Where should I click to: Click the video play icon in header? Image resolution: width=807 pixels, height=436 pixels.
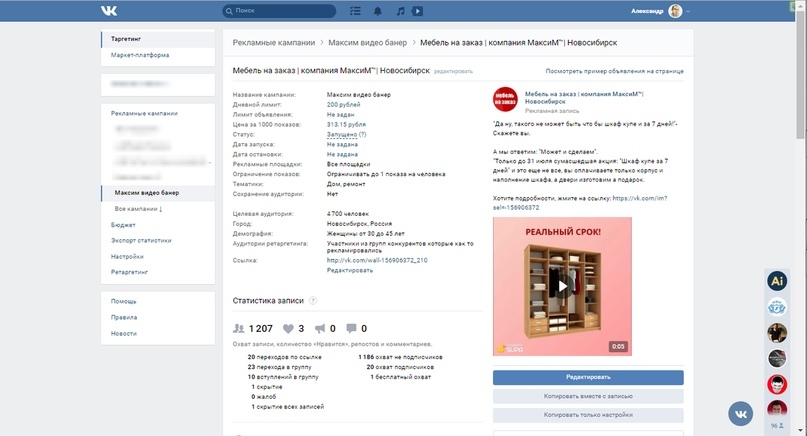coord(417,11)
